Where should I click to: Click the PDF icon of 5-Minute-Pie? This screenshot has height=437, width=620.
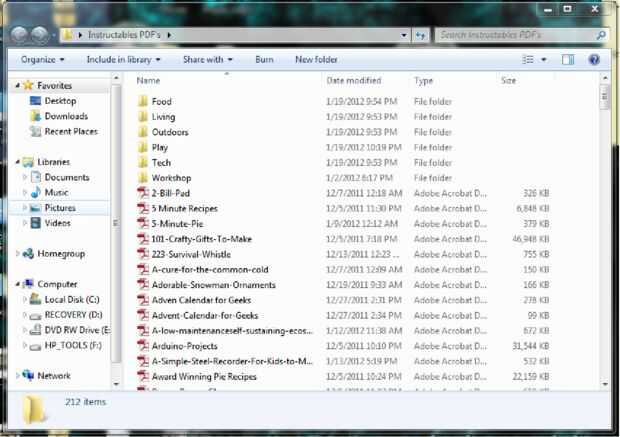(x=143, y=223)
